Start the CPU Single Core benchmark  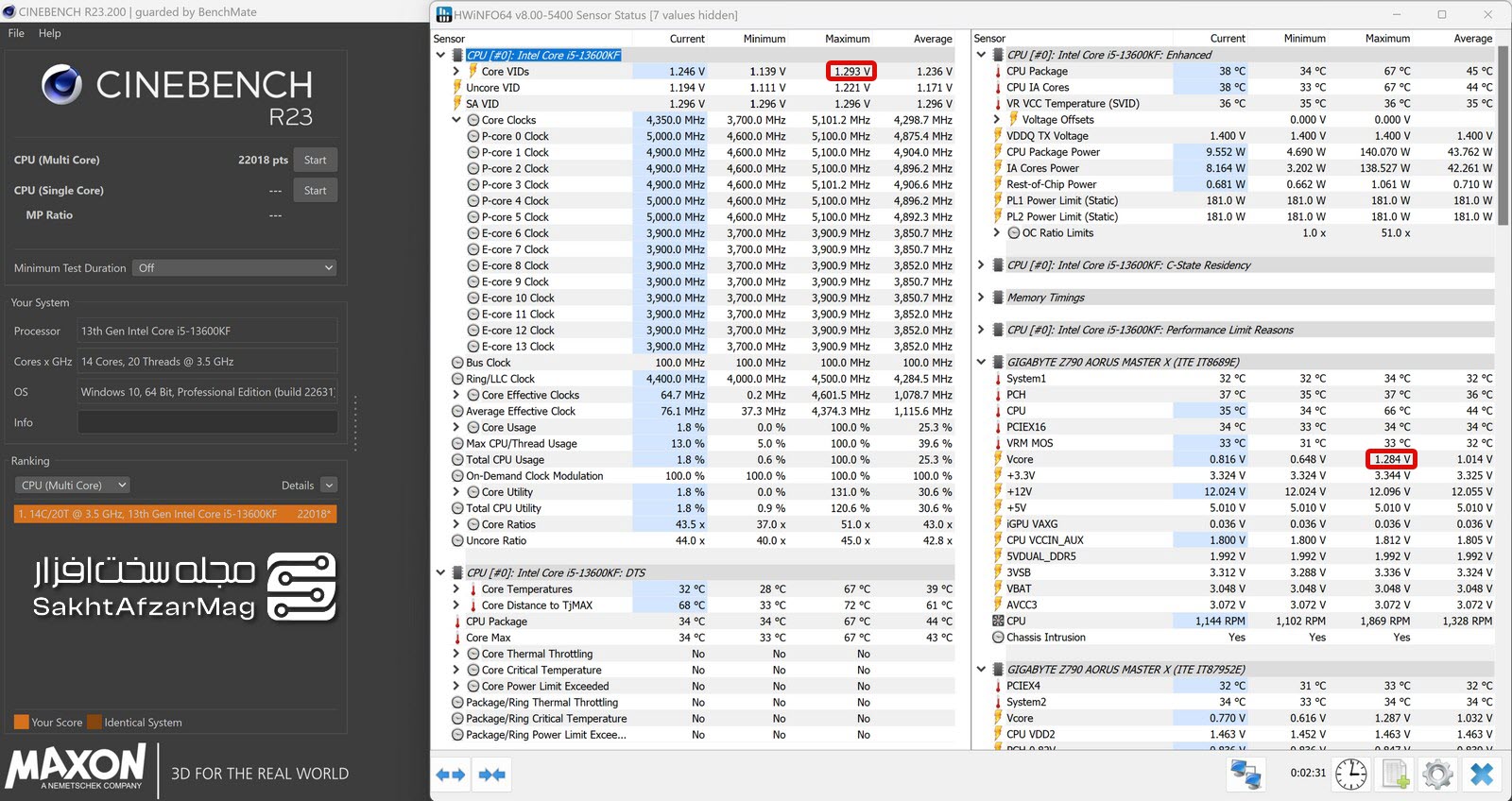tap(315, 191)
